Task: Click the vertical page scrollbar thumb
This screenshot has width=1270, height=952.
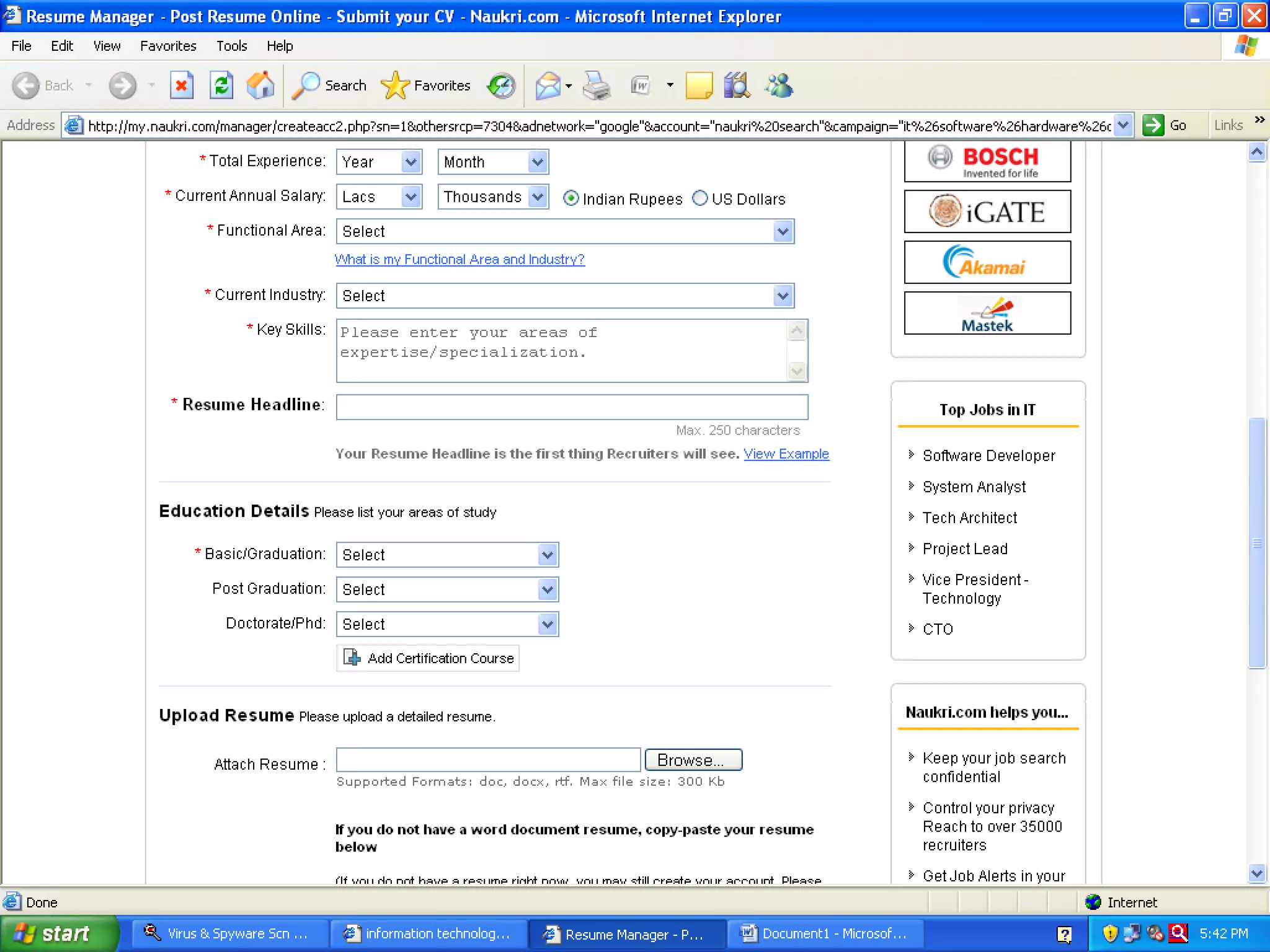Action: click(1257, 542)
